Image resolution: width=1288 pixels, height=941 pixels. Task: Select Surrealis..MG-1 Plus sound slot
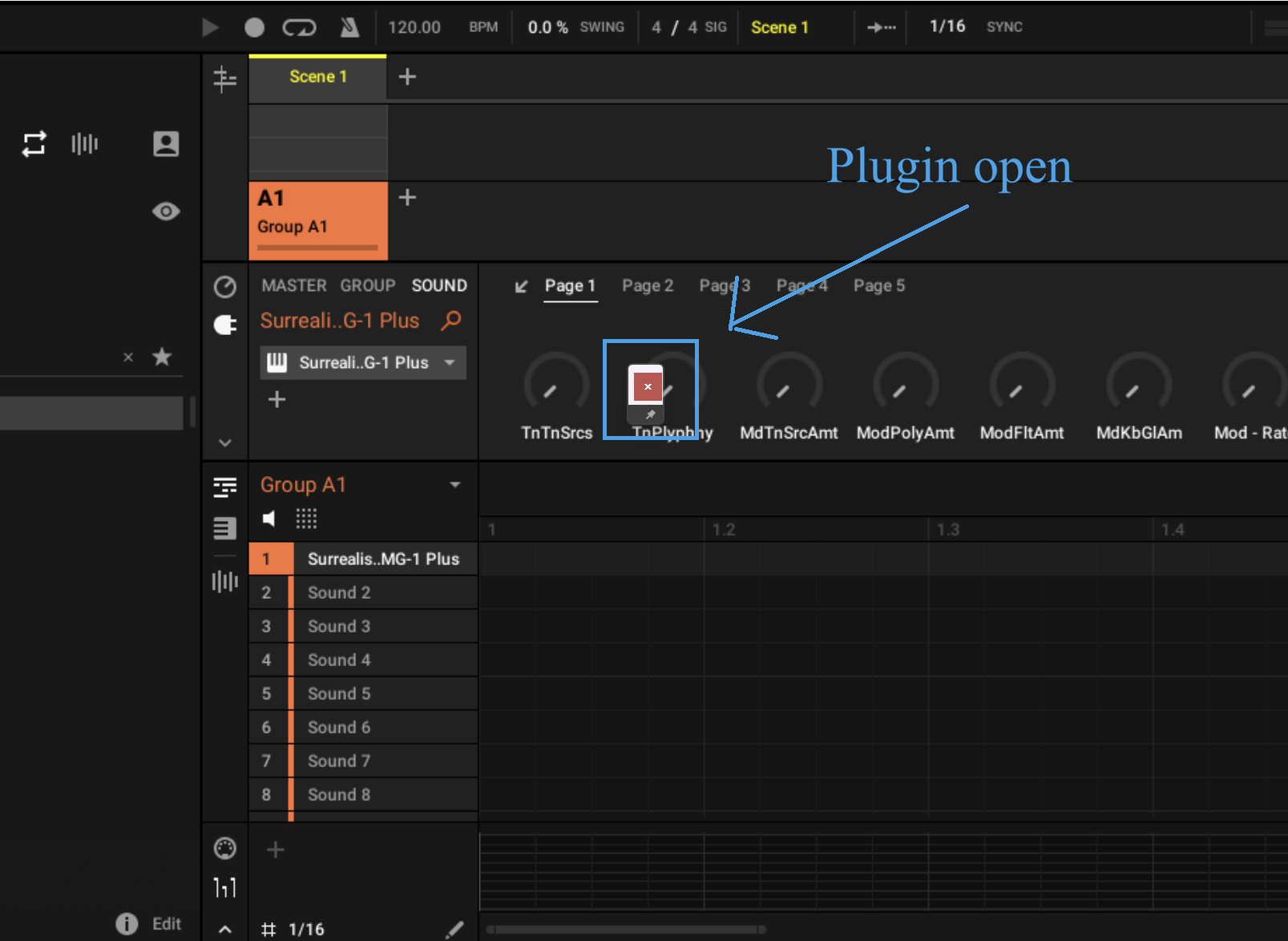tap(363, 559)
